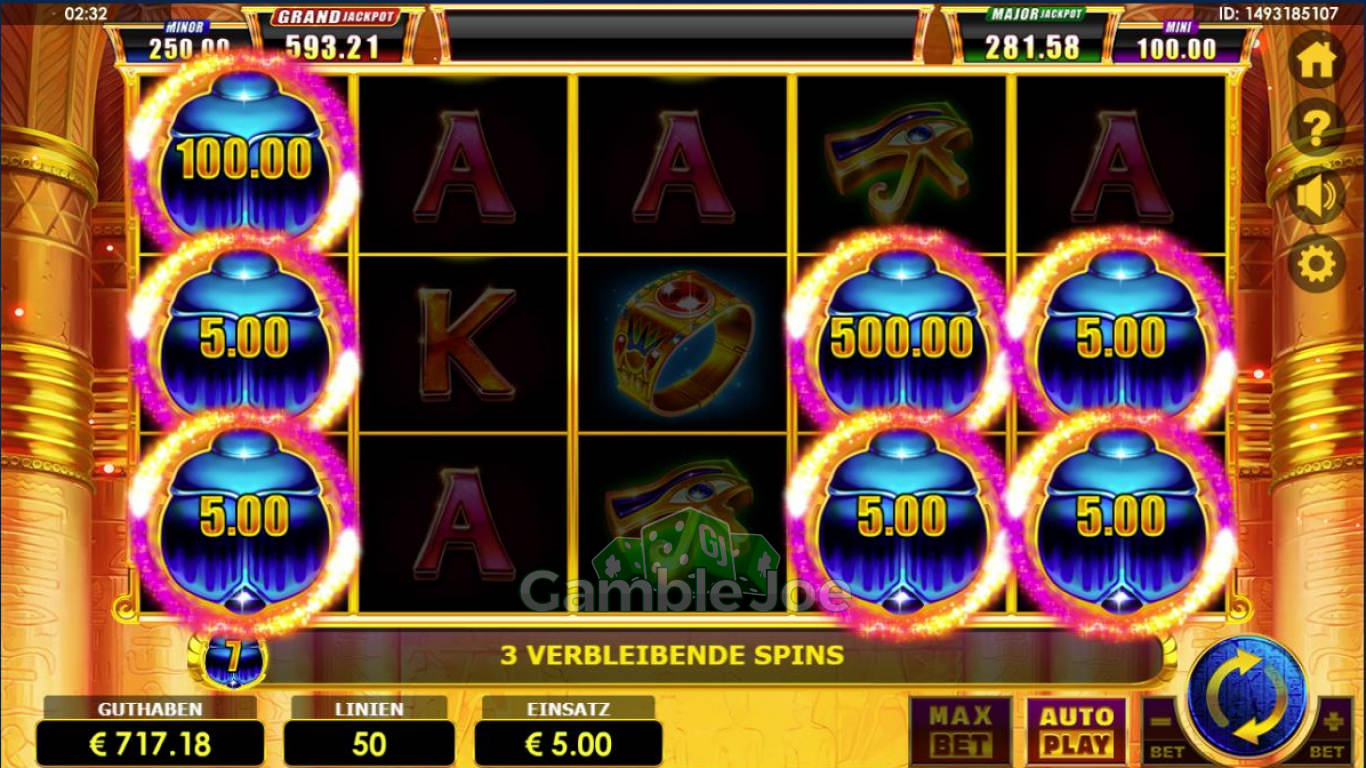This screenshot has width=1366, height=768.
Task: Mute the sound speaker icon
Action: 1317,196
